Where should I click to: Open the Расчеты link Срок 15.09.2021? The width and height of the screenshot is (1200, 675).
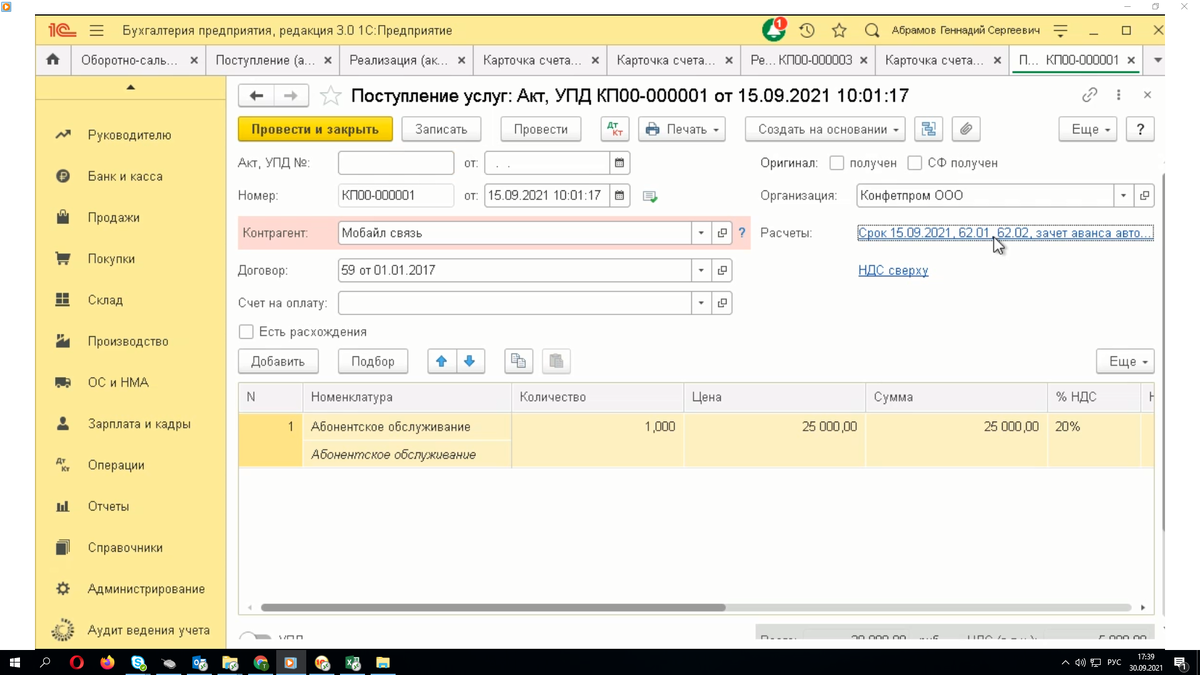[x=1005, y=233]
